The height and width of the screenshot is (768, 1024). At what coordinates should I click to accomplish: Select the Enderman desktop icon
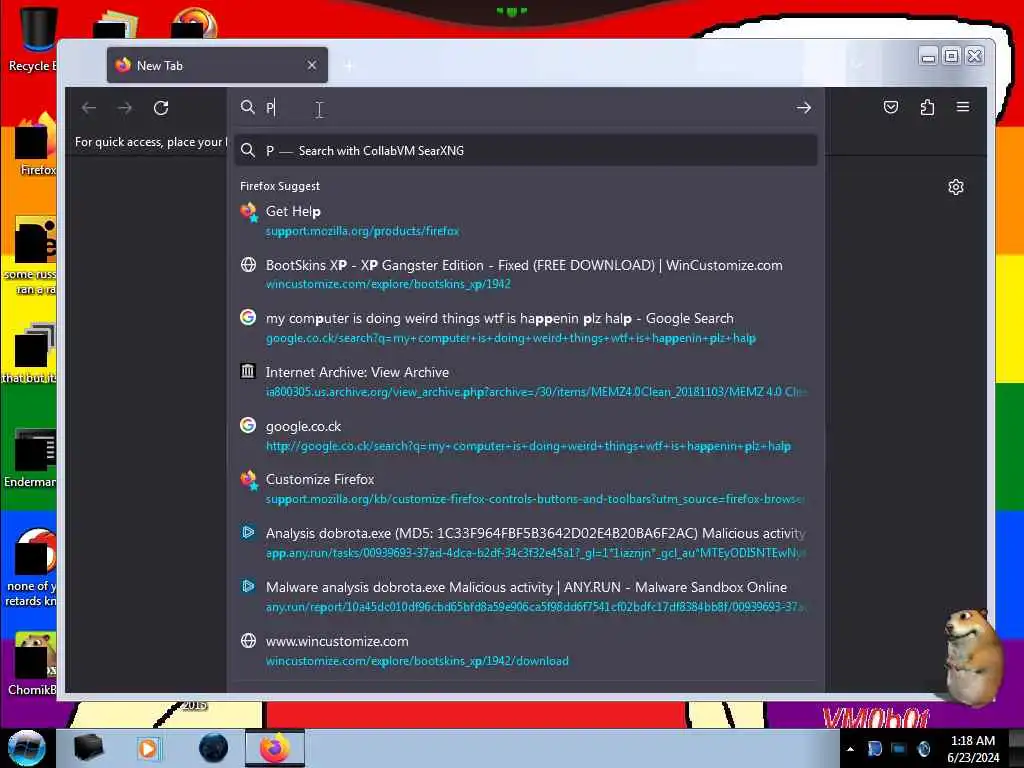coord(31,457)
